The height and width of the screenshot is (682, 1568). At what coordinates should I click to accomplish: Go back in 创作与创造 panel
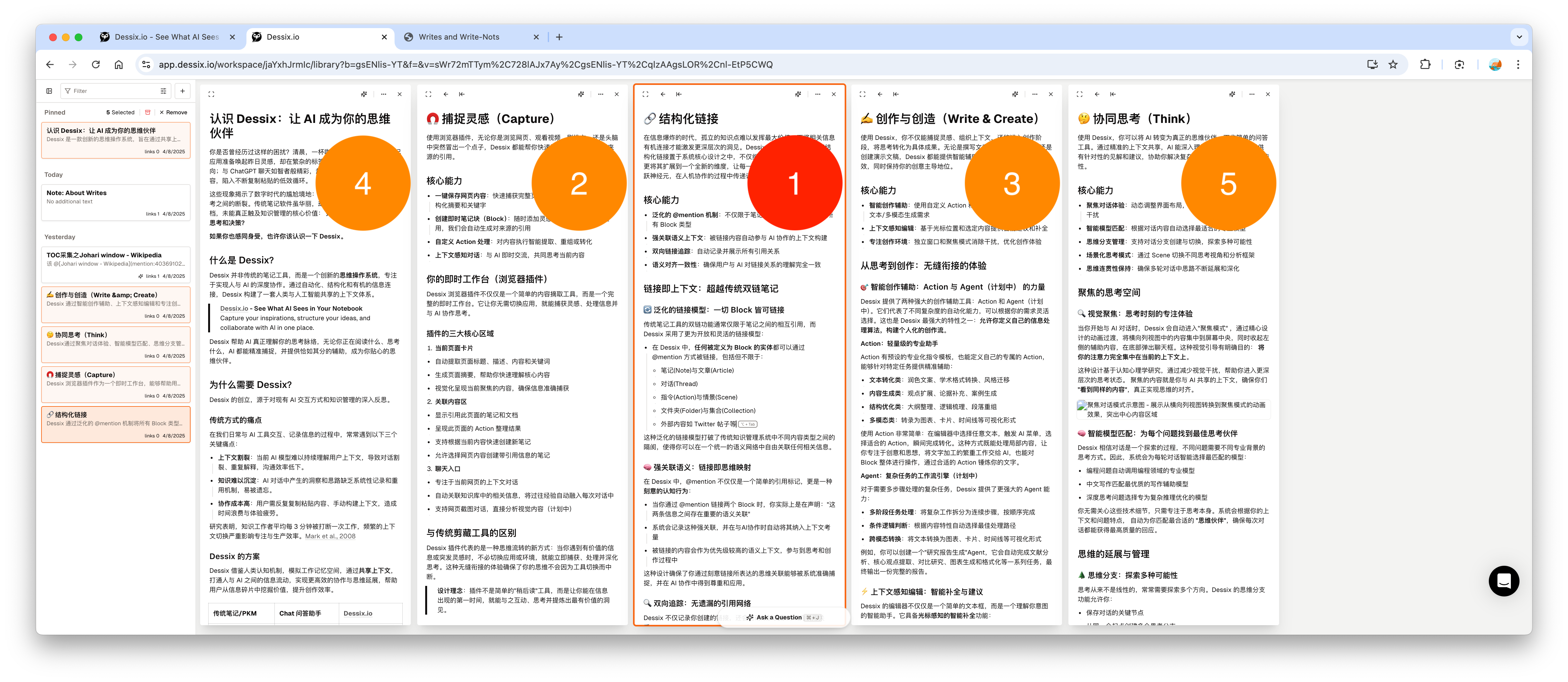(879, 94)
